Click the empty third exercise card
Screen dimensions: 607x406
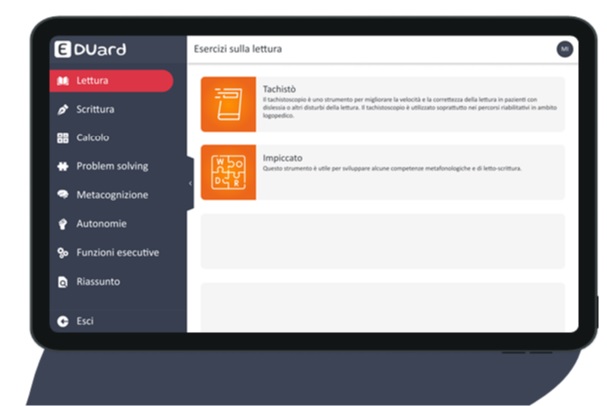(x=382, y=241)
